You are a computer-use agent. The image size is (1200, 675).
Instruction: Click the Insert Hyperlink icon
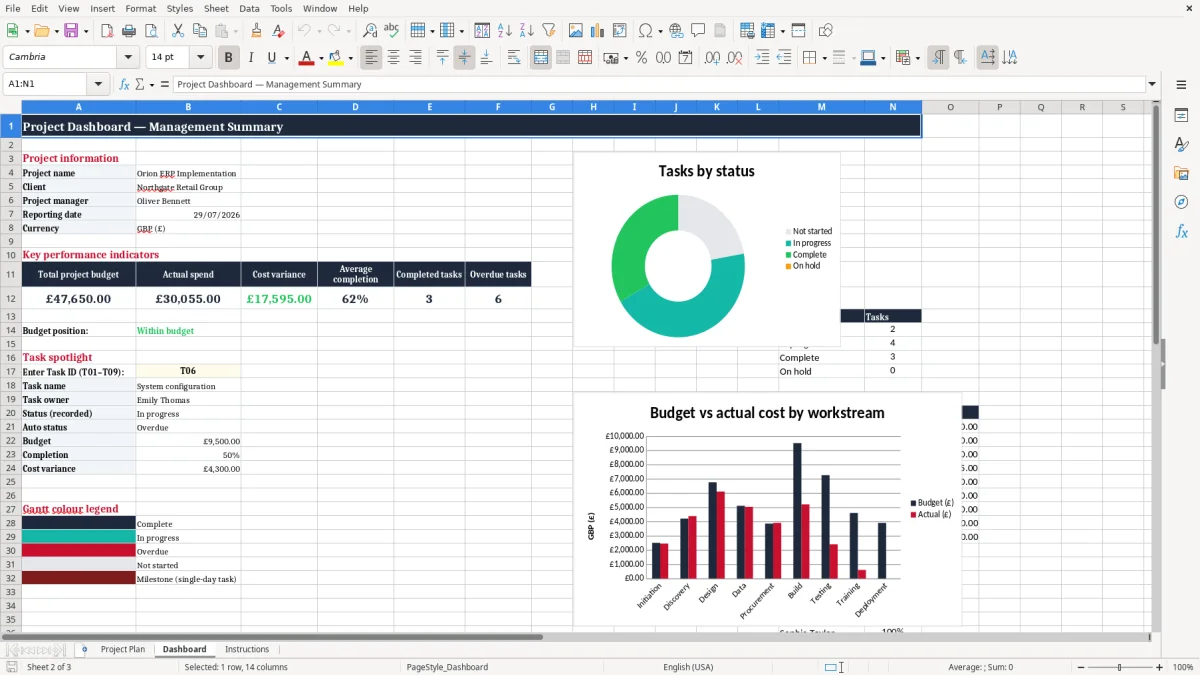coord(676,31)
